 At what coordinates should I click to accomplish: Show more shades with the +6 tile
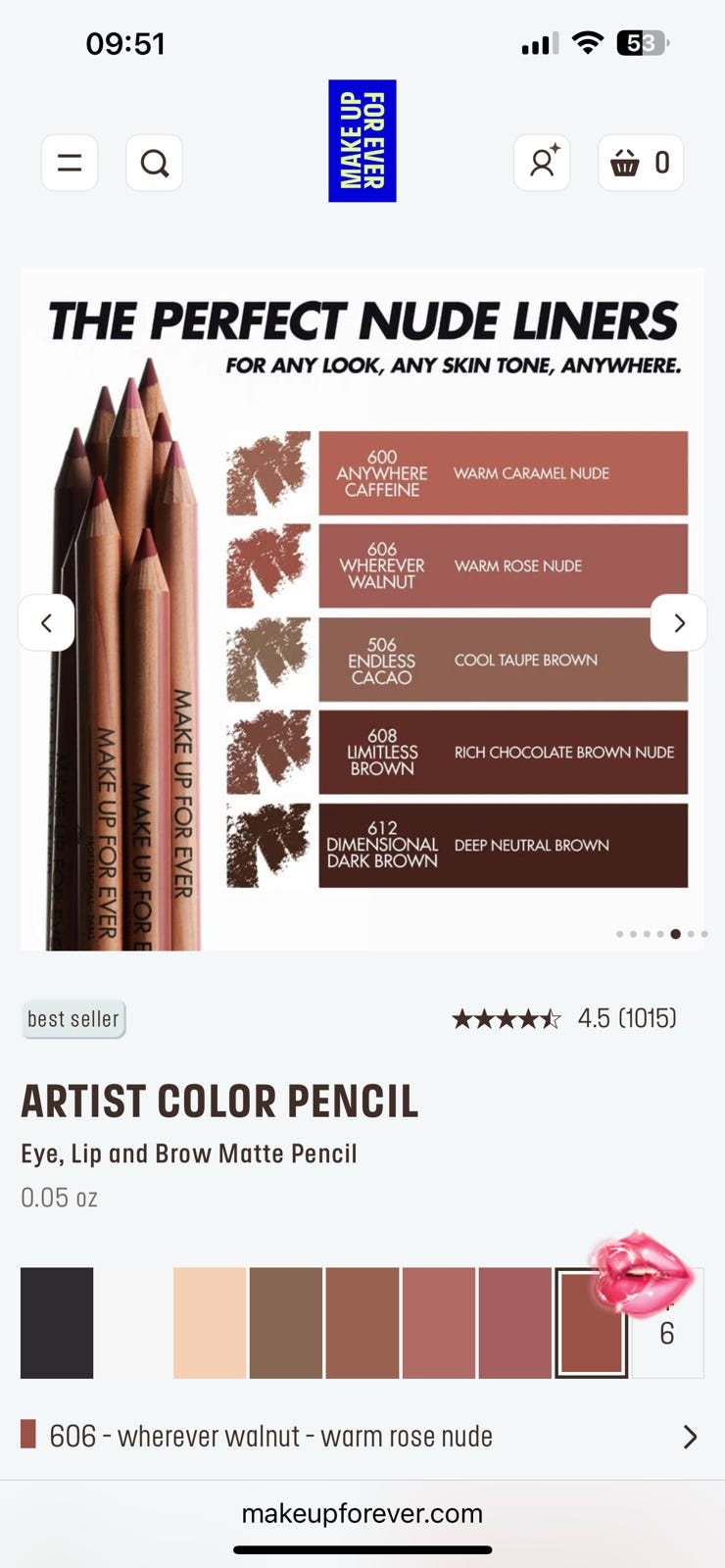tap(668, 1323)
